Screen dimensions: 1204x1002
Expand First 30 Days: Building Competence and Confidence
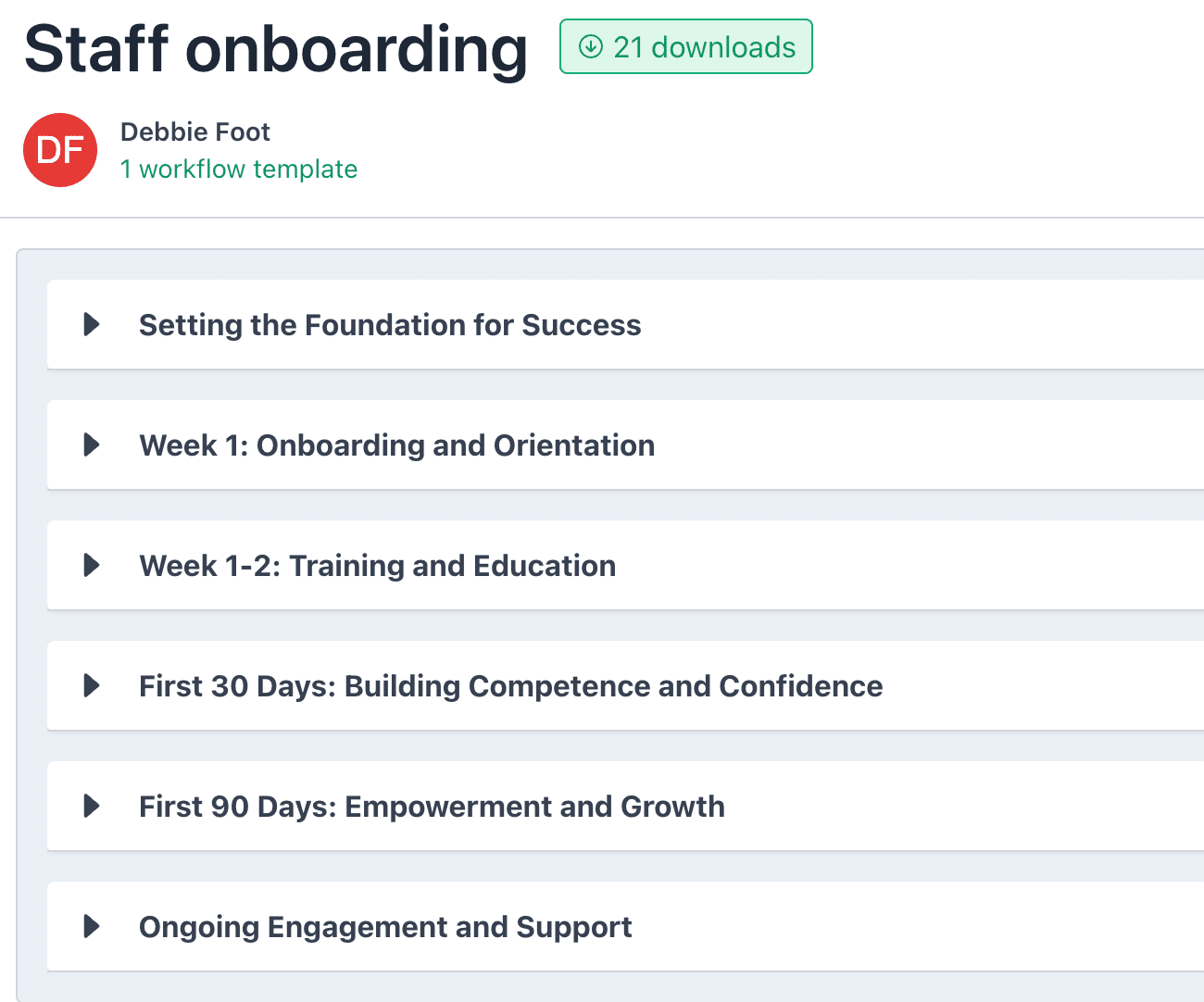click(x=510, y=685)
